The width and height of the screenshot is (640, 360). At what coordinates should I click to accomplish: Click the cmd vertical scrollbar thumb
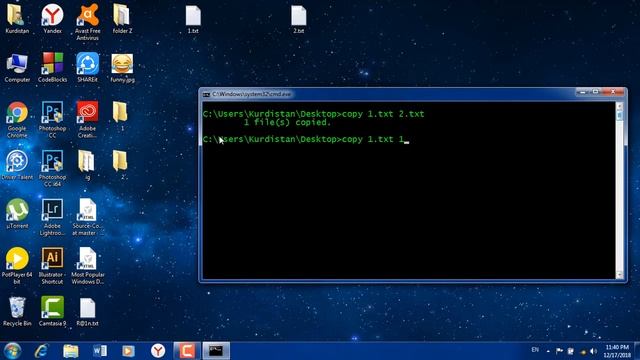[x=620, y=116]
